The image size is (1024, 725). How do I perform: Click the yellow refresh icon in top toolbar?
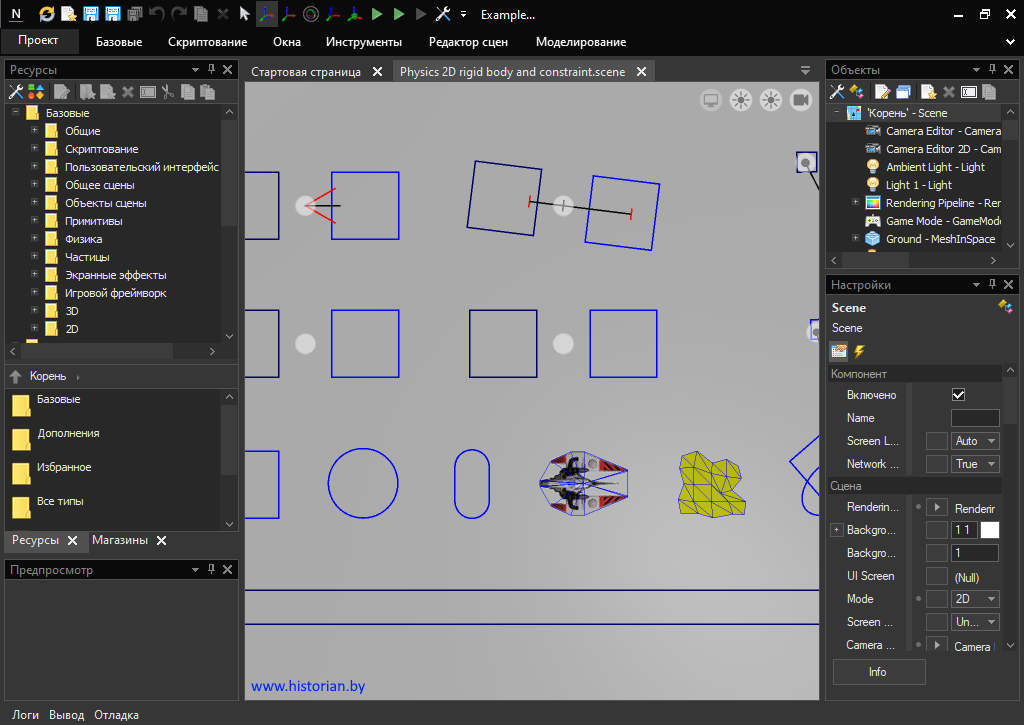(x=47, y=15)
